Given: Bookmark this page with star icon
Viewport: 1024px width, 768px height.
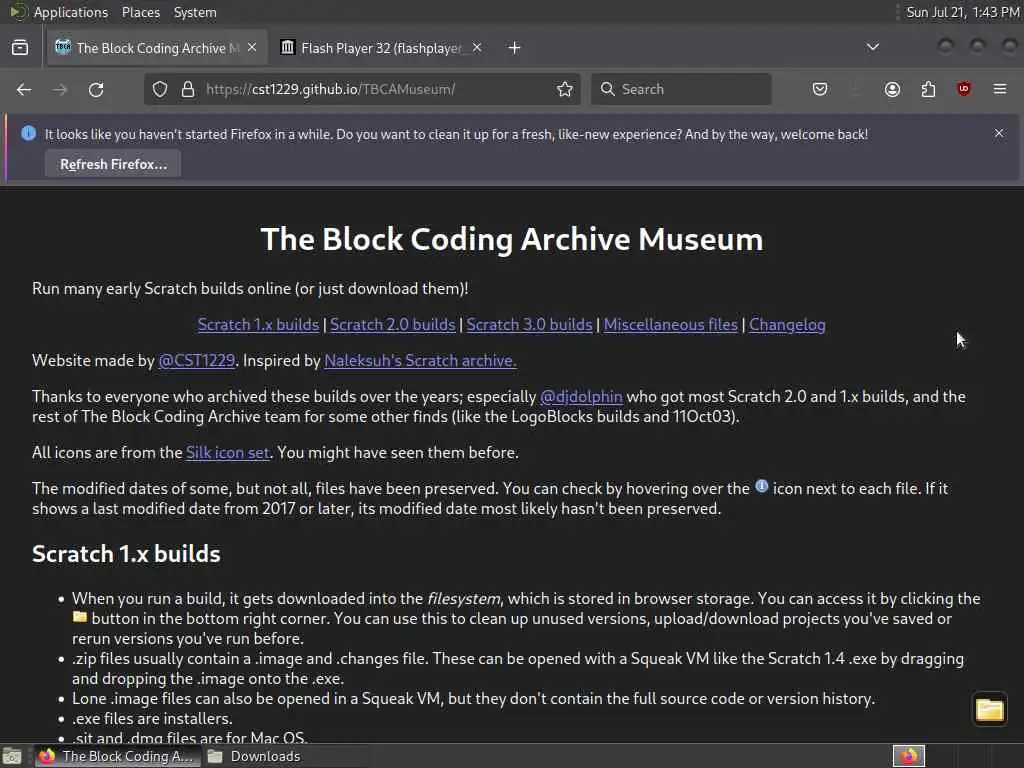Looking at the screenshot, I should coord(565,89).
